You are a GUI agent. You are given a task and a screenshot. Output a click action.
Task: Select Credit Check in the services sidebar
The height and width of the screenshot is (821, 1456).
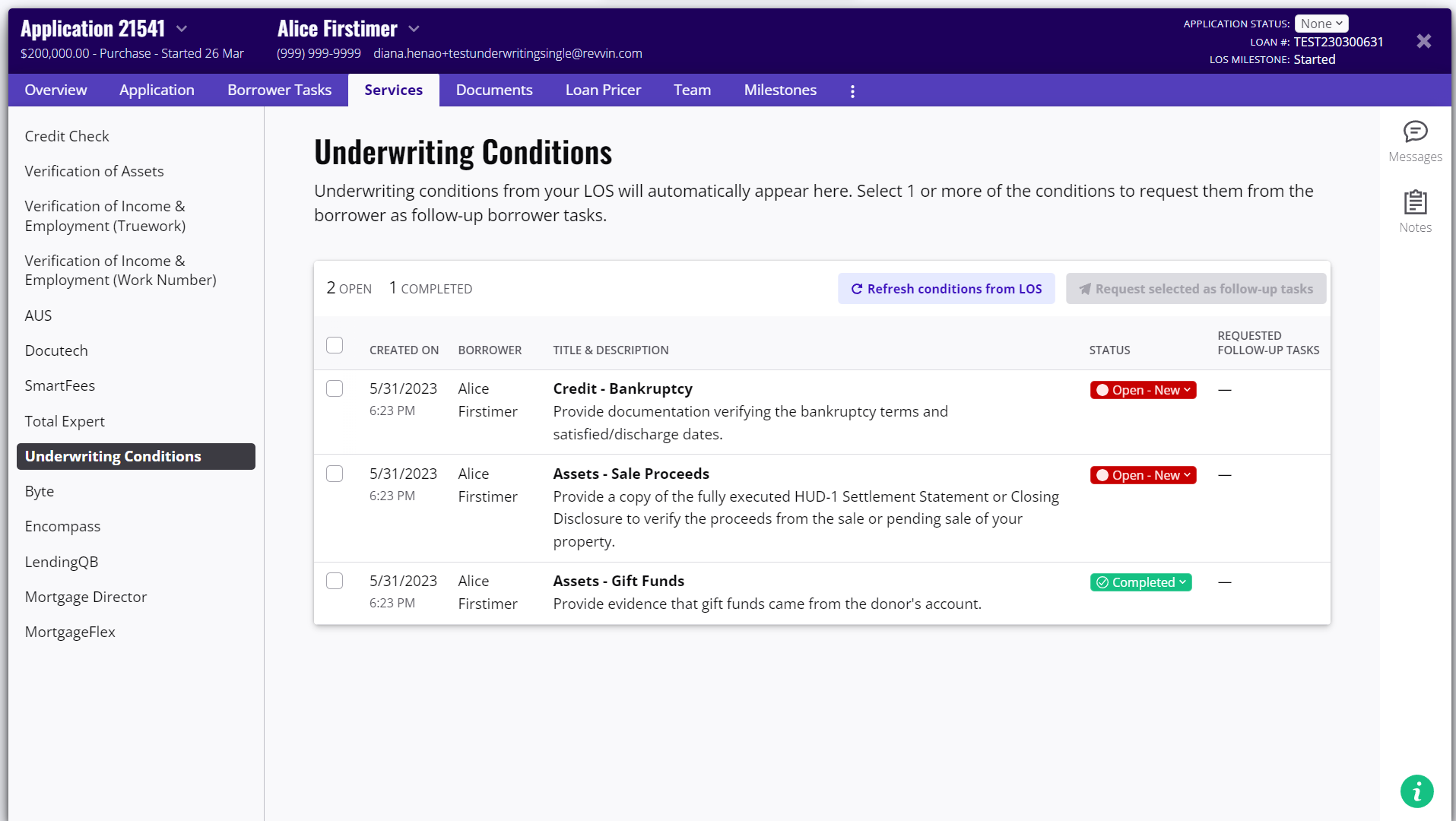point(67,136)
